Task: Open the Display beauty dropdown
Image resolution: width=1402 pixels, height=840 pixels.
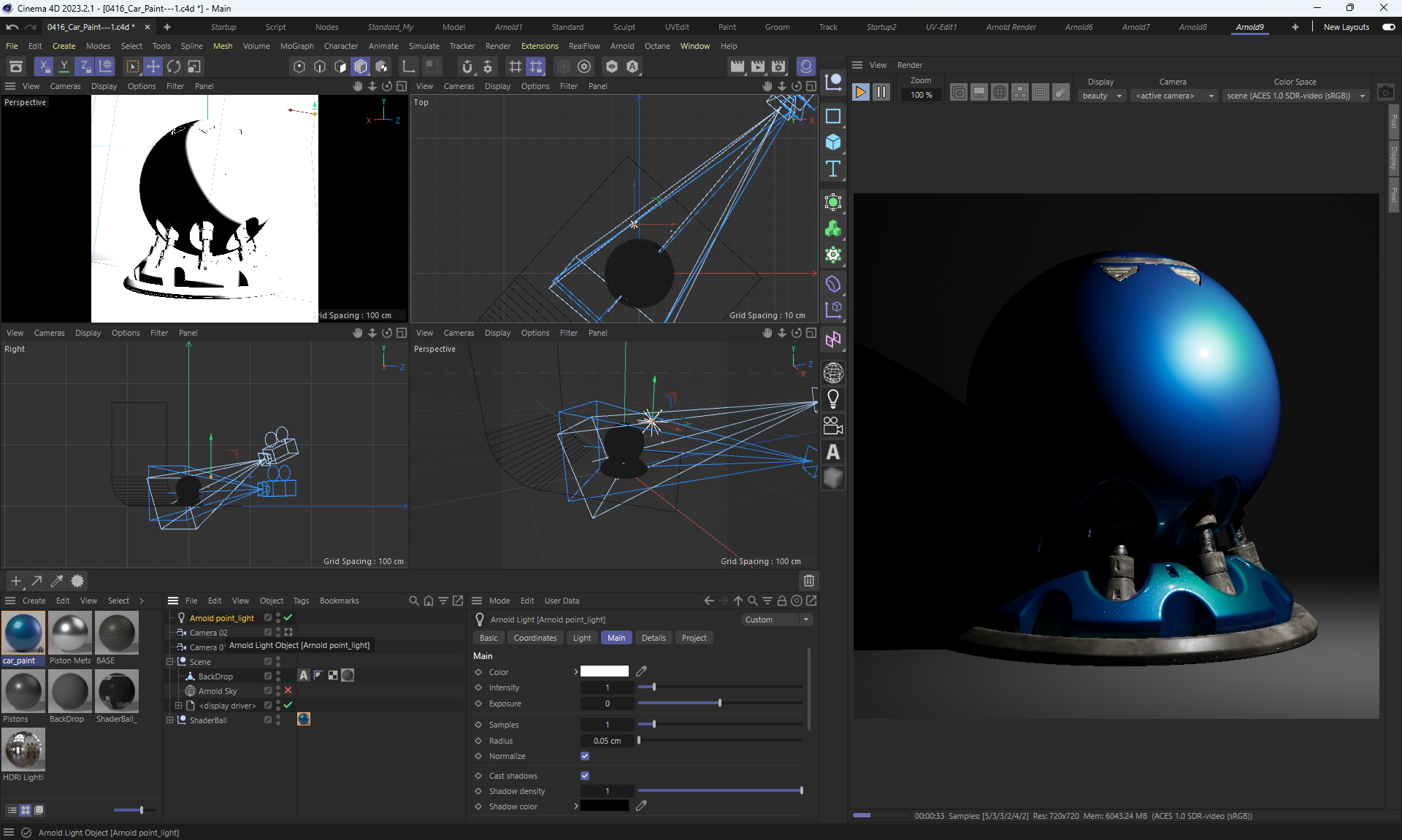Action: (x=1101, y=96)
